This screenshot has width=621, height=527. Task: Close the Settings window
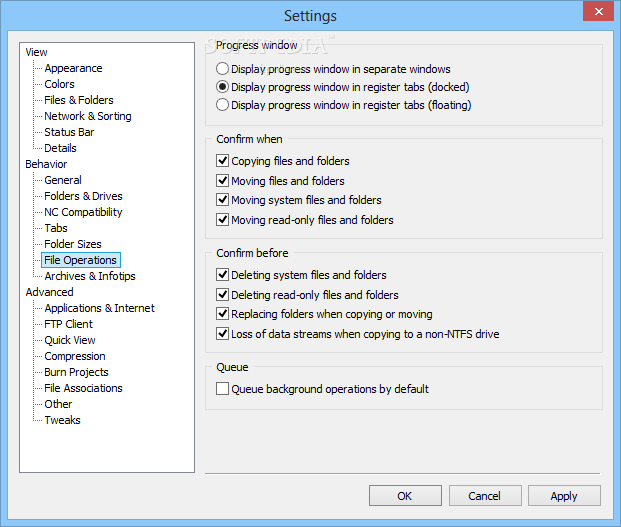coord(598,11)
